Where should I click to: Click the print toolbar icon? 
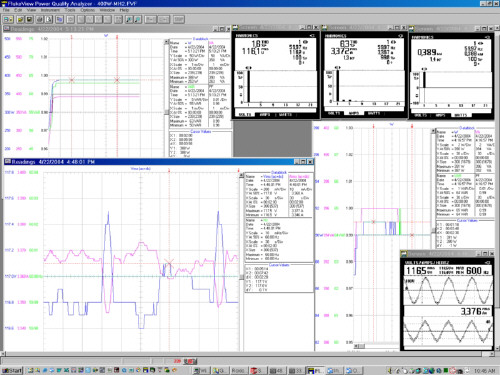(x=40, y=20)
